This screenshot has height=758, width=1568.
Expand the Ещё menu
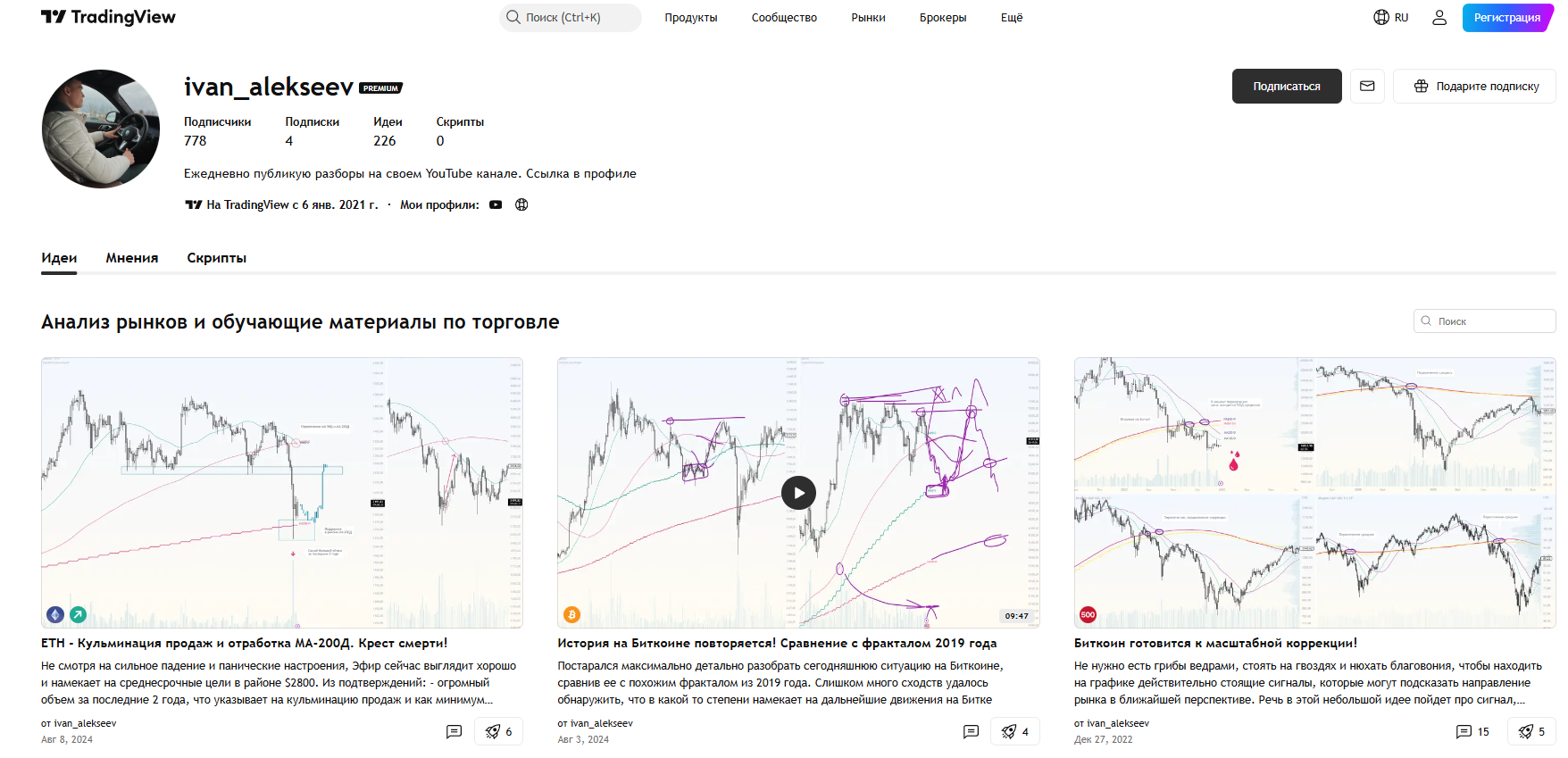coord(1012,17)
